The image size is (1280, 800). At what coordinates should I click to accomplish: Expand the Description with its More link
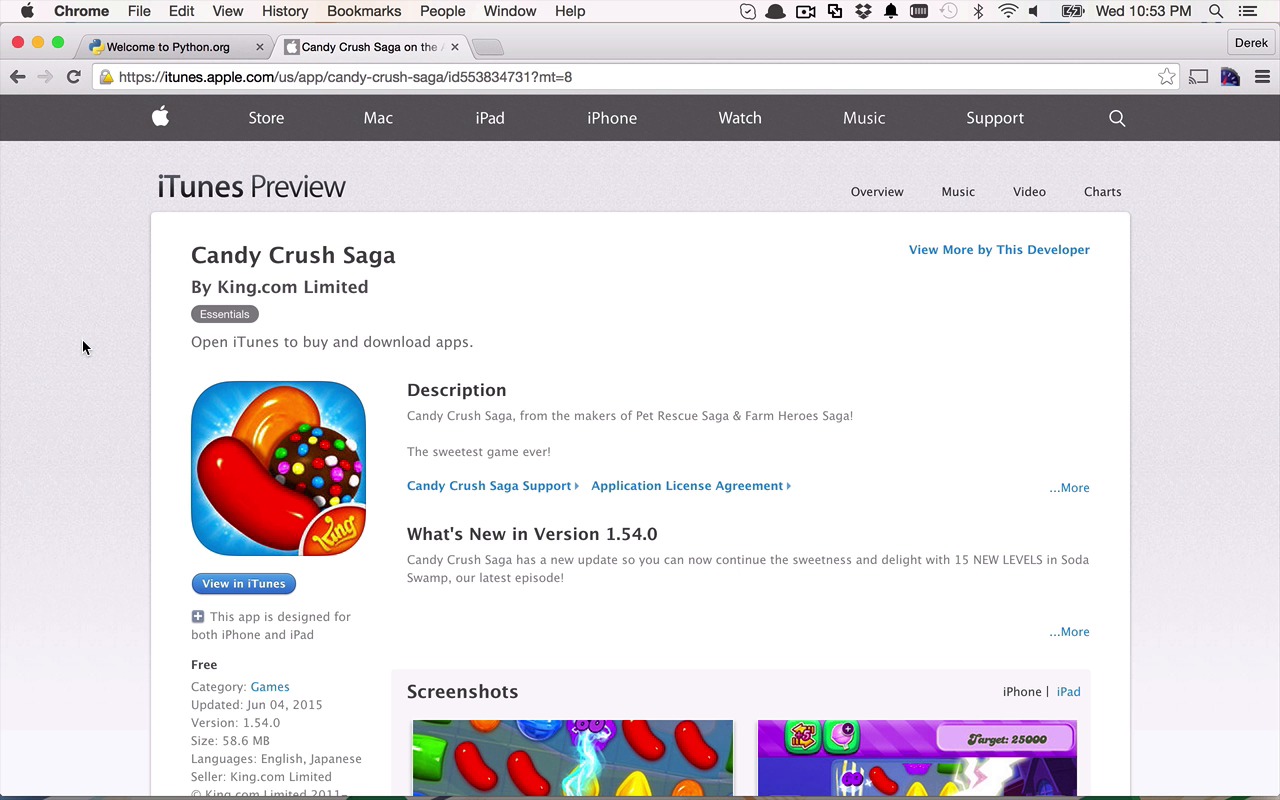pyautogui.click(x=1069, y=488)
